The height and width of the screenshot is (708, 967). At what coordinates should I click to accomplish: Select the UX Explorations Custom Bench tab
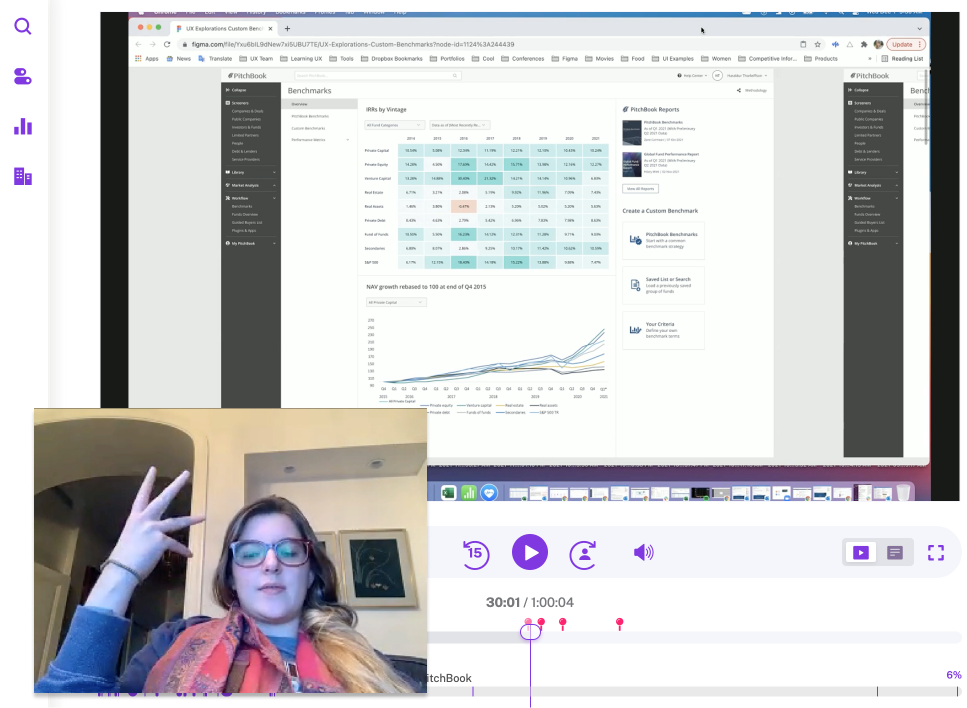(x=224, y=28)
